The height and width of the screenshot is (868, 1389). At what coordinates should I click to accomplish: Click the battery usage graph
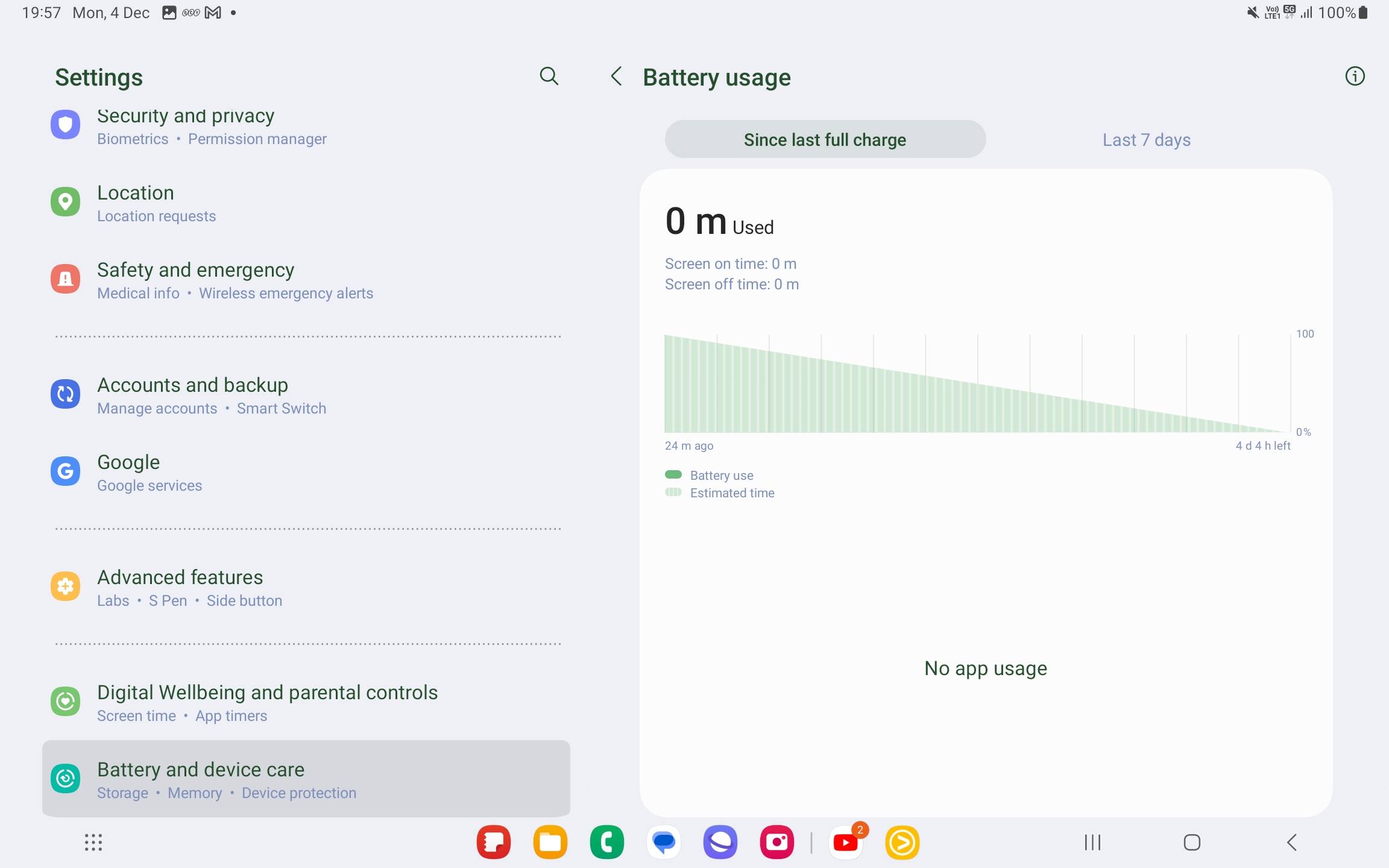pyautogui.click(x=977, y=383)
